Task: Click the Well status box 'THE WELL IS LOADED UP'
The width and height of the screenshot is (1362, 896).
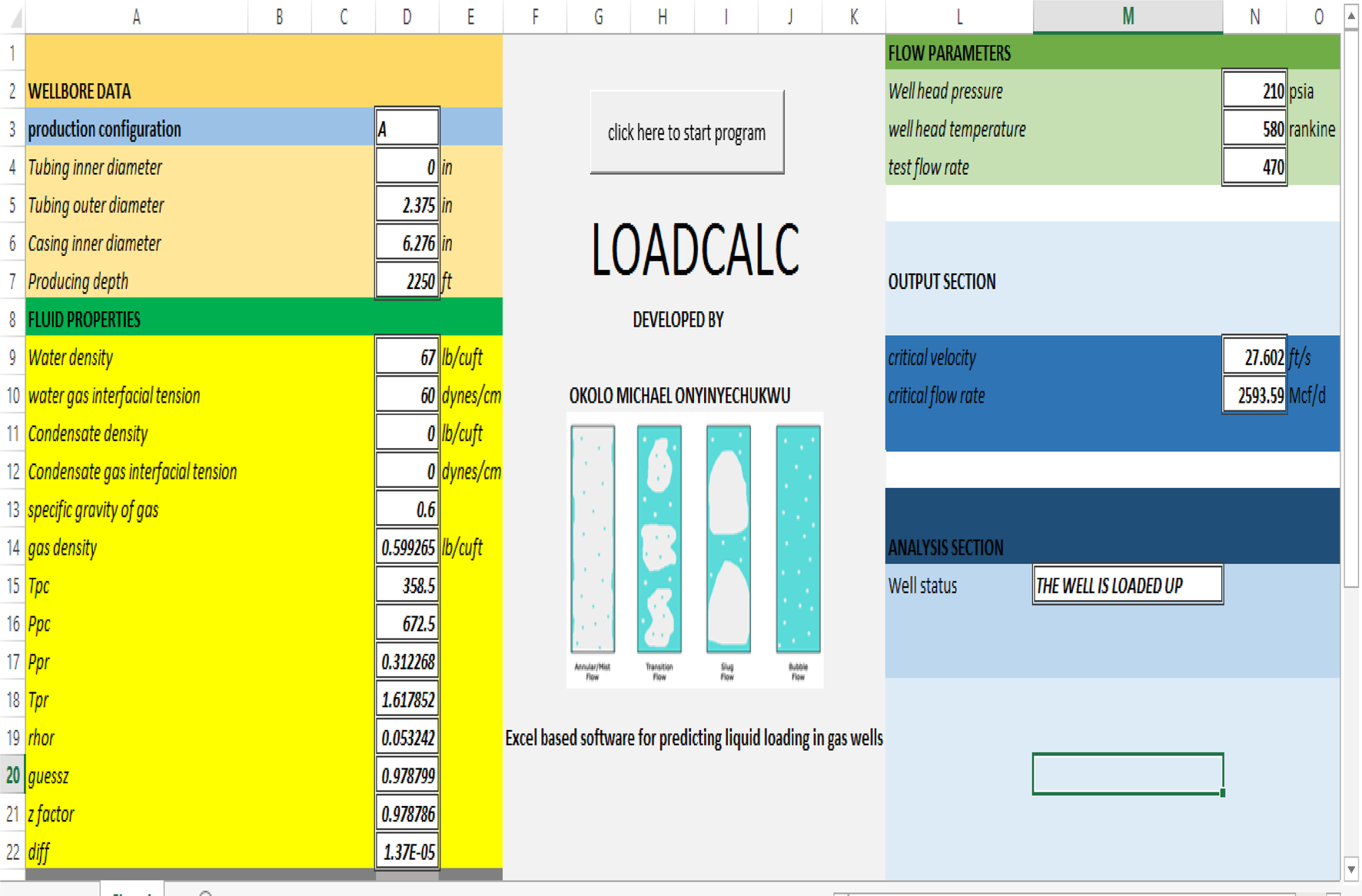Action: 1126,586
